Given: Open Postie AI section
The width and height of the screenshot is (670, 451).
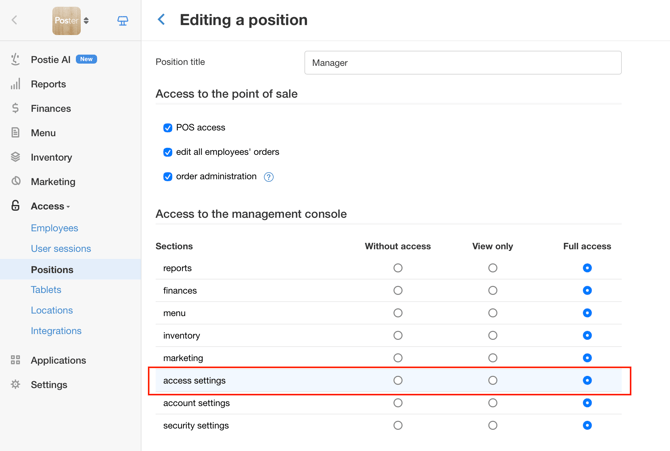Looking at the screenshot, I should (x=50, y=59).
